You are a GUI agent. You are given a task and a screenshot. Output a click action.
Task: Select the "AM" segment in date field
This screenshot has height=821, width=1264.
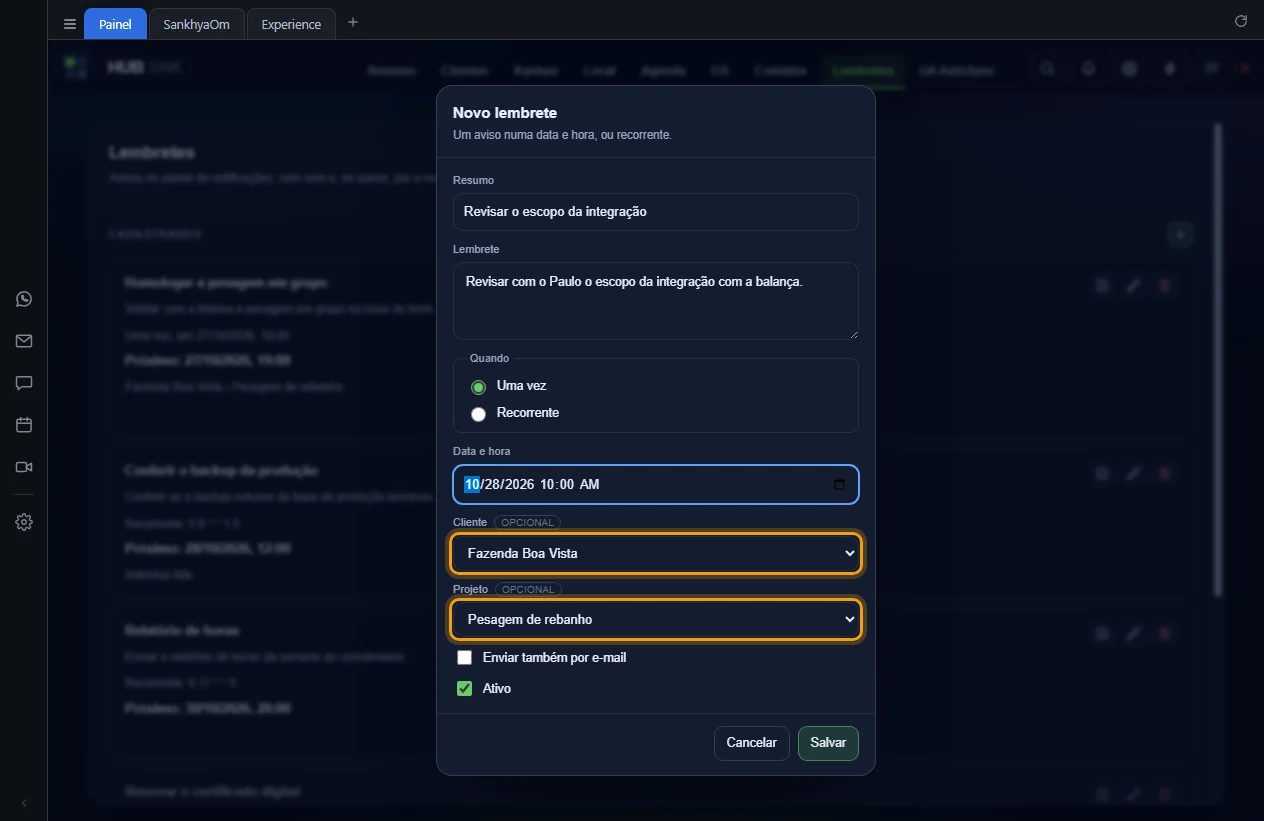[590, 485]
